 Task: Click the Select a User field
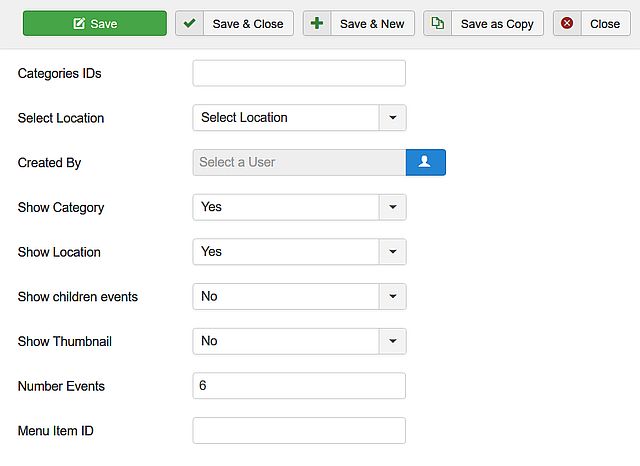[299, 162]
